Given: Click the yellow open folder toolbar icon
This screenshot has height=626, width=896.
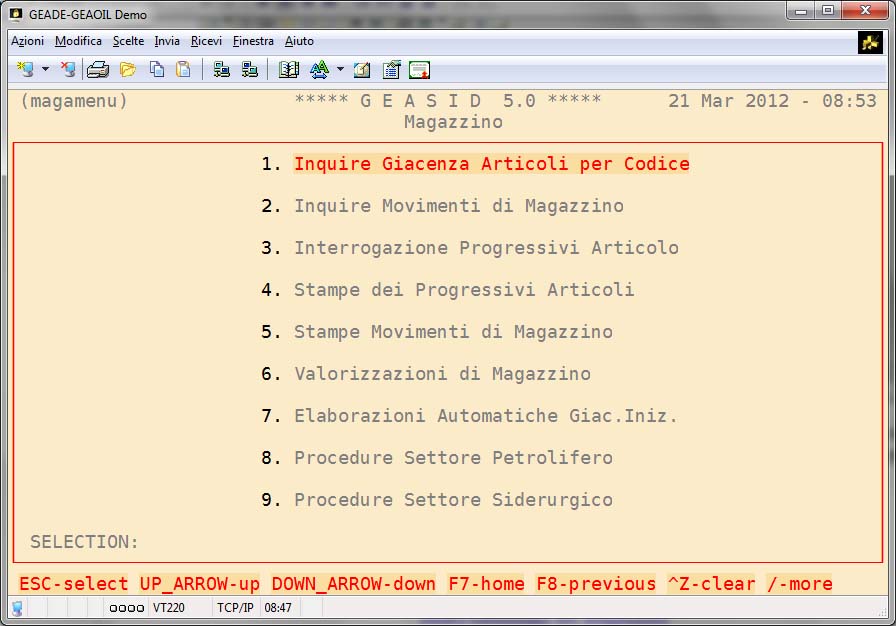Looking at the screenshot, I should [127, 70].
